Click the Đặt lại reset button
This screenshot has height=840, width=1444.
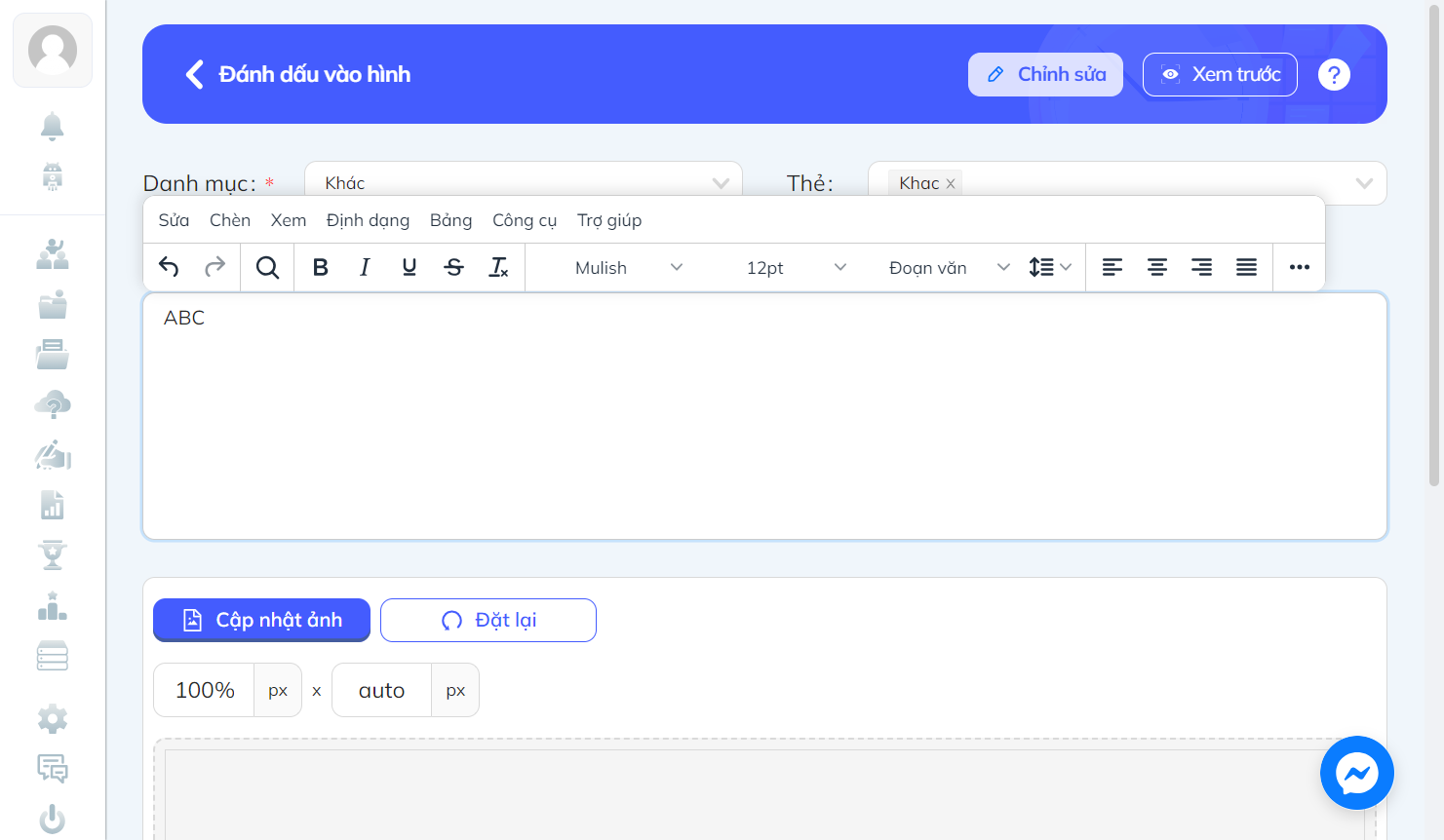click(488, 620)
